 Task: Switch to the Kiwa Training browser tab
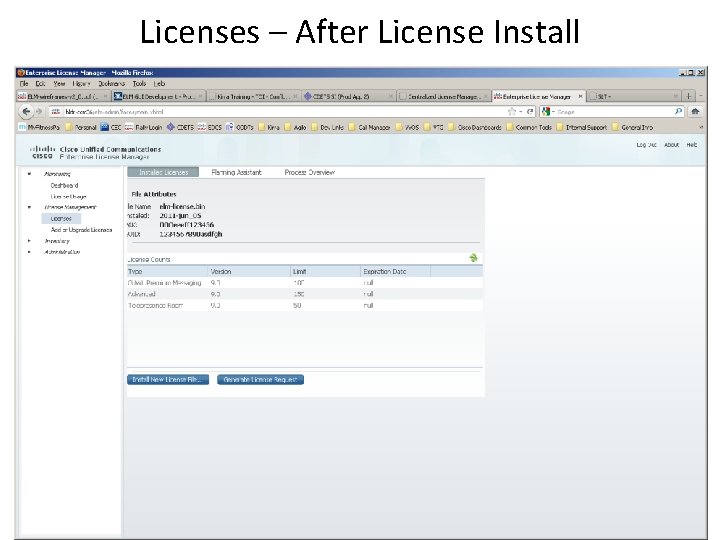253,96
